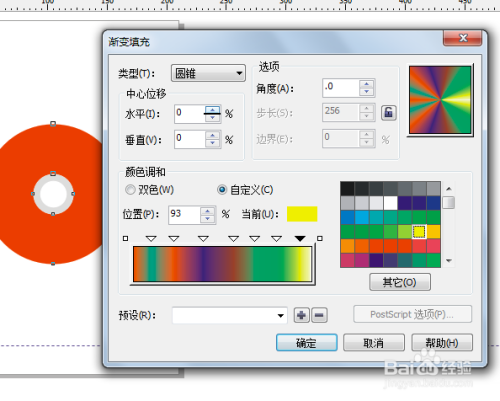Increase the 位置 value with up arrow
Image resolution: width=500 pixels, height=401 pixels.
pyautogui.click(x=208, y=211)
